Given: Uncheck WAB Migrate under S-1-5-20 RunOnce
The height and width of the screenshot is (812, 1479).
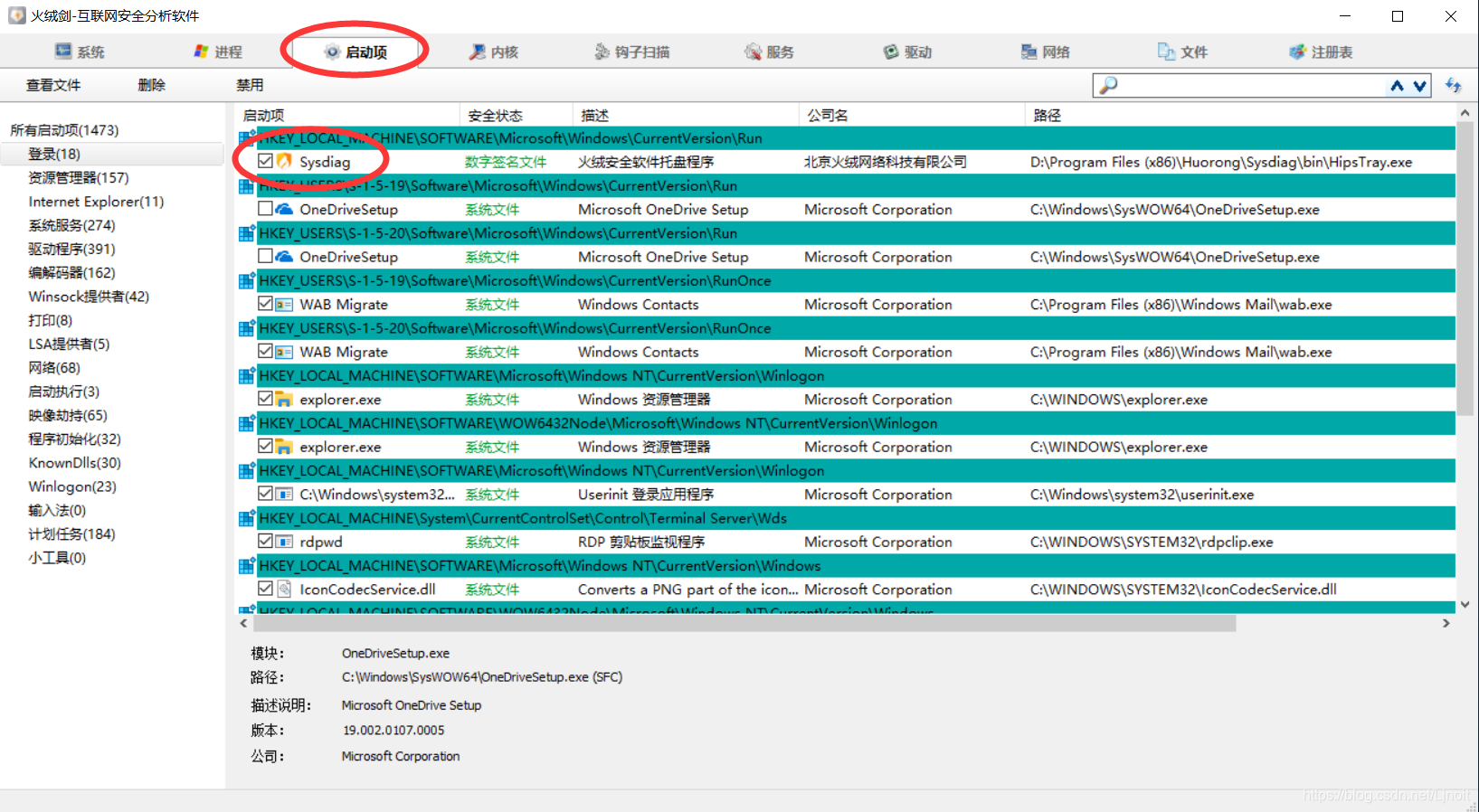Looking at the screenshot, I should 265,351.
